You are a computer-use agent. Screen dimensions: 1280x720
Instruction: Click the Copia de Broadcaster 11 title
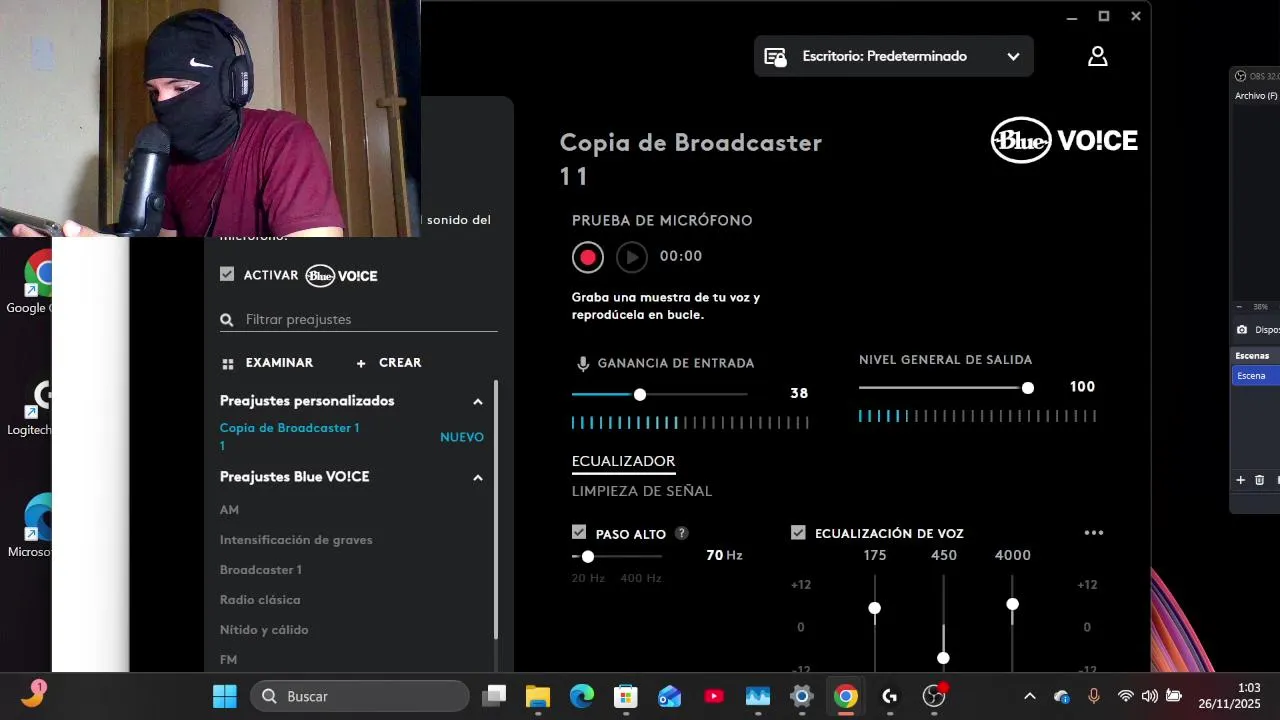(691, 159)
